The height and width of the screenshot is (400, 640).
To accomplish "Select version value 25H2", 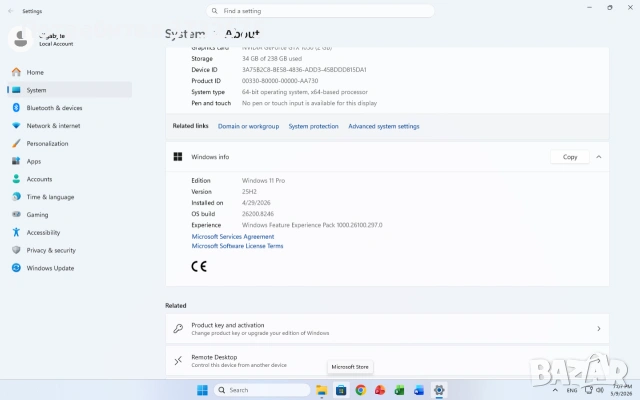I will [249, 191].
